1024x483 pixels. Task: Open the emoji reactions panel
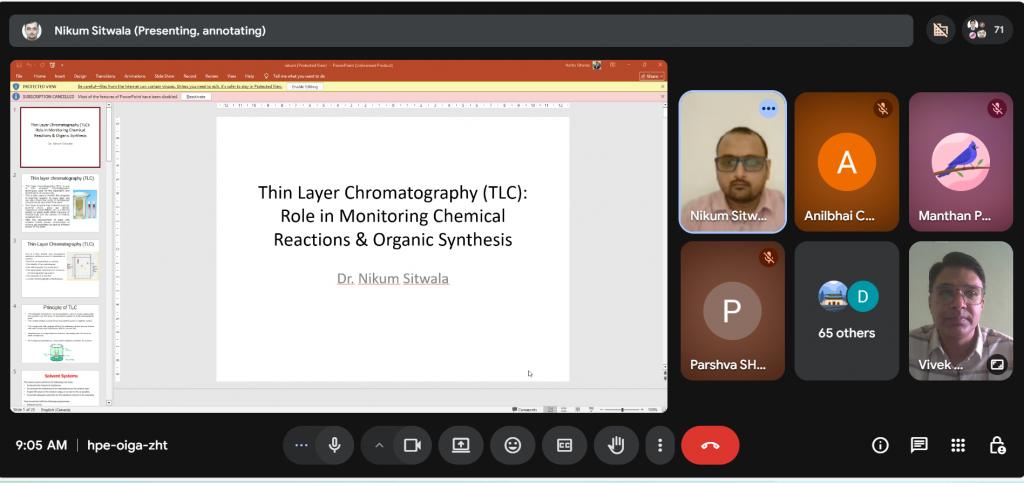coord(513,445)
